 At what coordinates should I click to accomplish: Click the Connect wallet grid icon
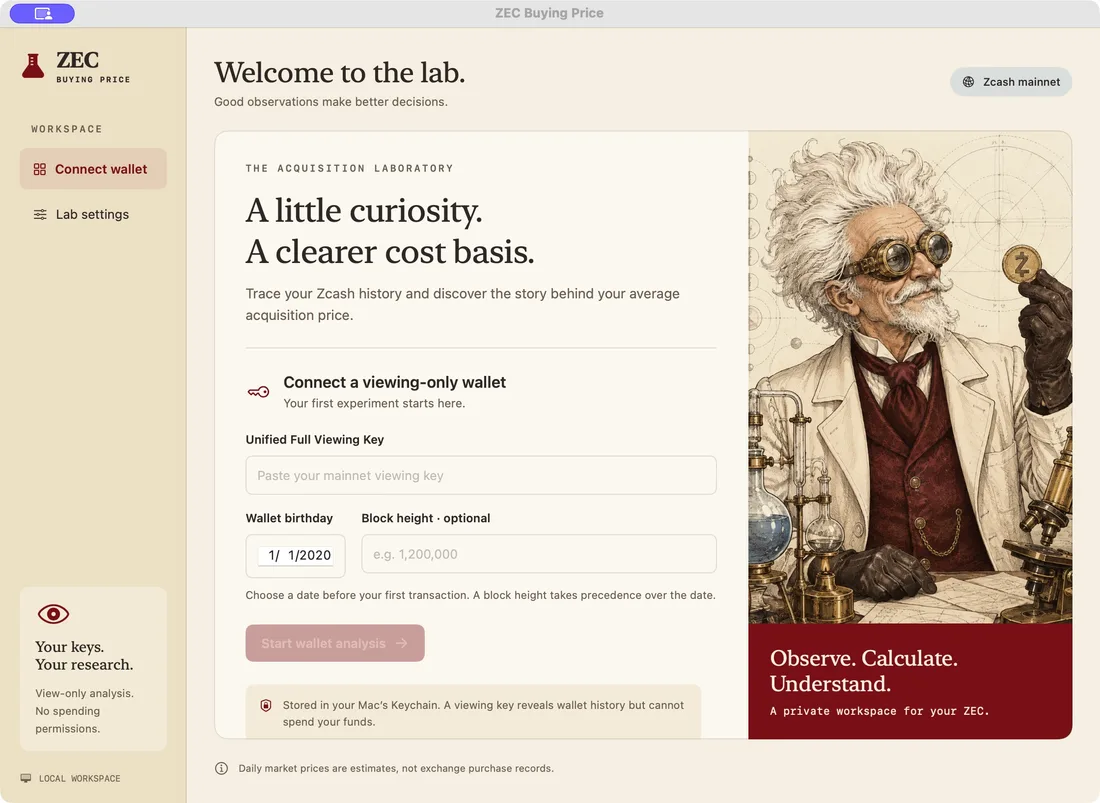40,169
